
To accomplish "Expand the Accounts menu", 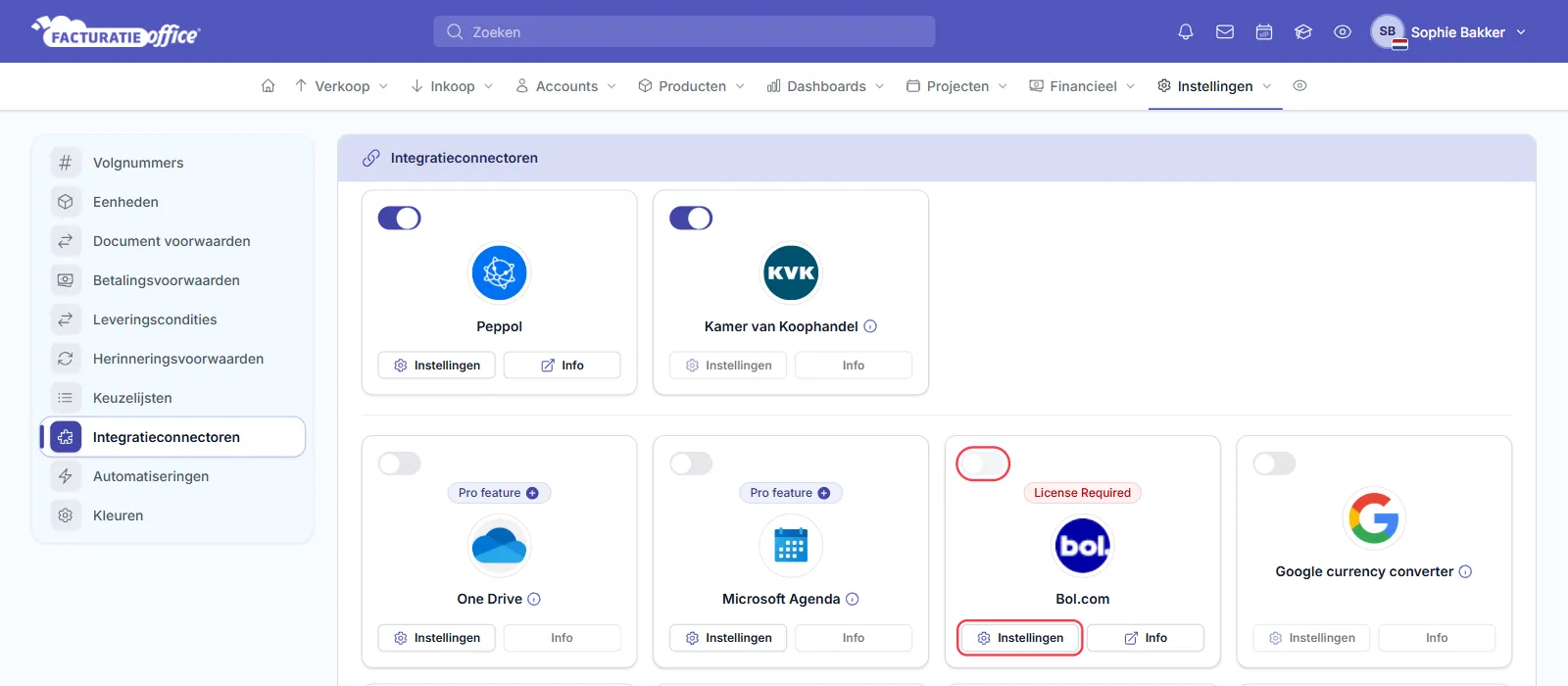I will (566, 86).
